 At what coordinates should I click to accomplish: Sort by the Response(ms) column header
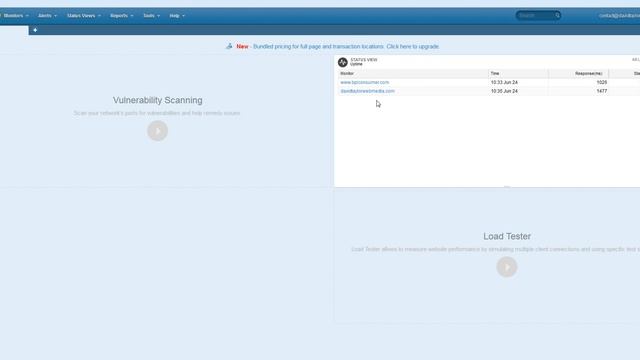[578, 73]
